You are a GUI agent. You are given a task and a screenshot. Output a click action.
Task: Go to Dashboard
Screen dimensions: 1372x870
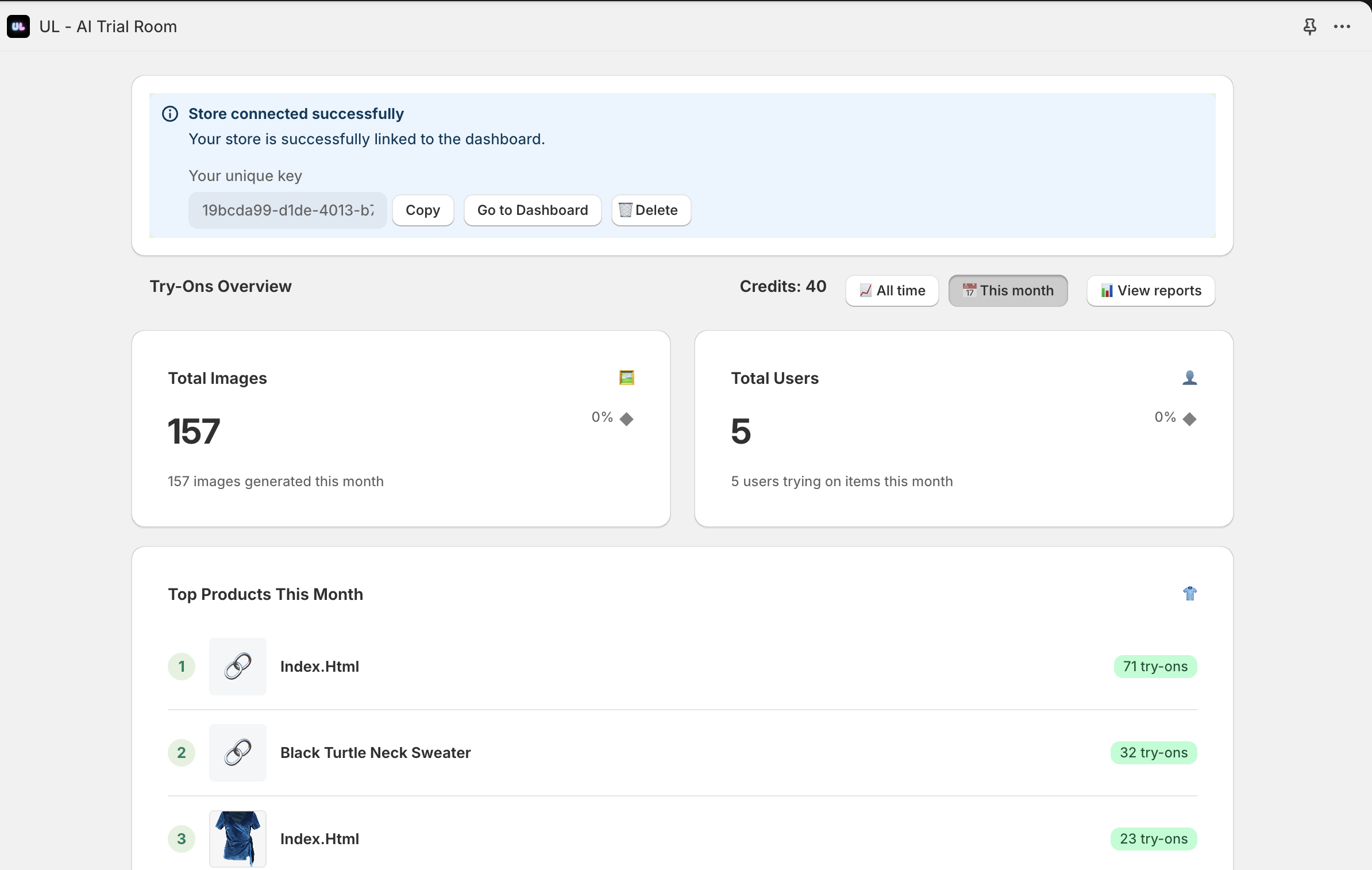tap(533, 210)
